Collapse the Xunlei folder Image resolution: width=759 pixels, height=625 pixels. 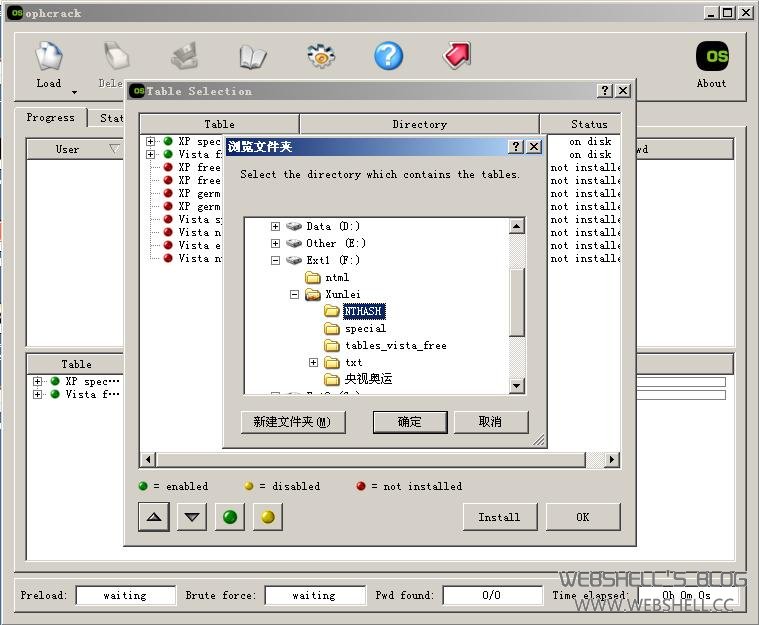pos(294,294)
